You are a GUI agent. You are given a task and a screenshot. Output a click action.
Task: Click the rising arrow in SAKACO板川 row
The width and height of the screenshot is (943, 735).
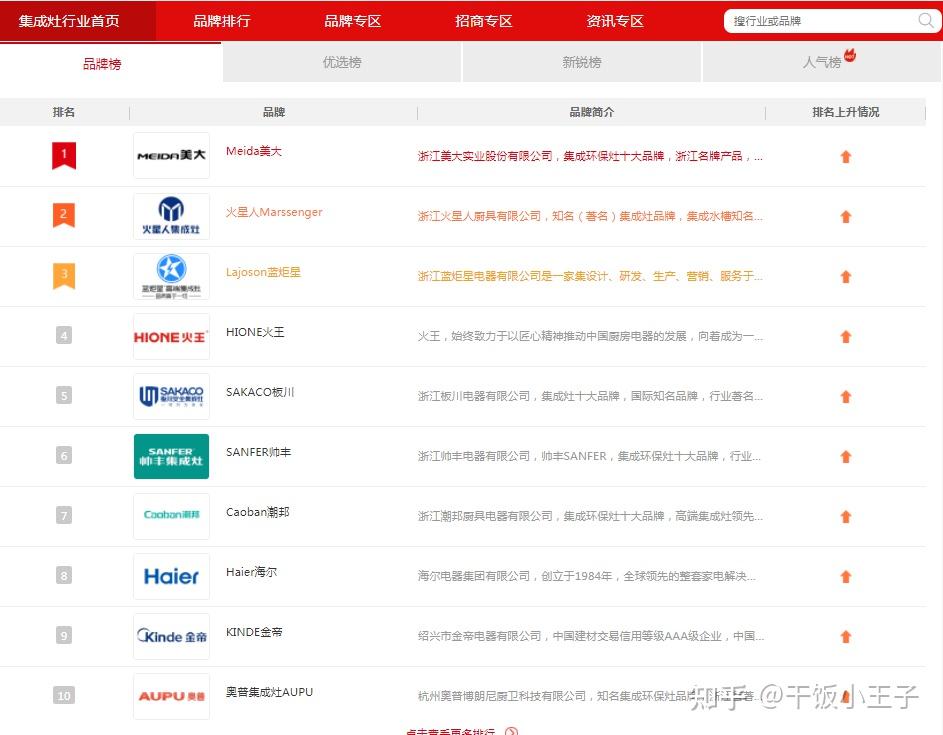846,397
